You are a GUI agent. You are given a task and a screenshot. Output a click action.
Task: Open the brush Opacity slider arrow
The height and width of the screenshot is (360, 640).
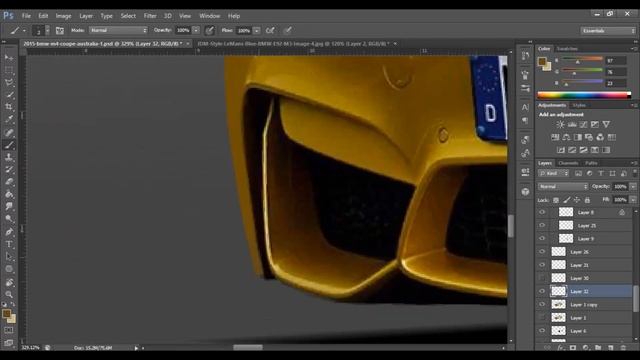pos(196,31)
